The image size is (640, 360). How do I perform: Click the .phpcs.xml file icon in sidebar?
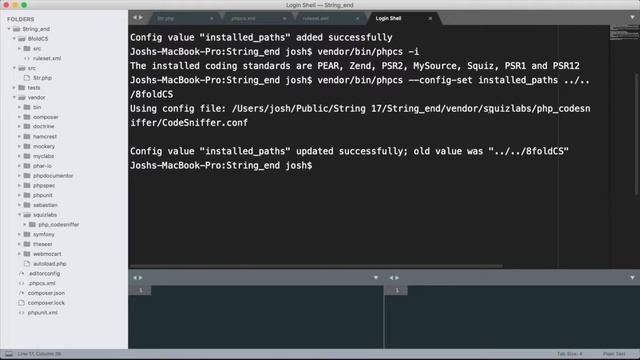[22, 283]
